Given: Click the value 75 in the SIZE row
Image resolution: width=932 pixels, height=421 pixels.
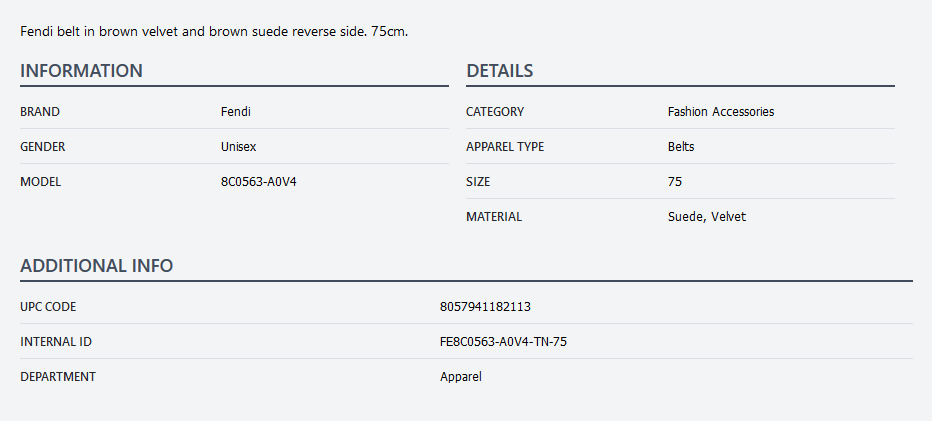Looking at the screenshot, I should click(x=675, y=182).
